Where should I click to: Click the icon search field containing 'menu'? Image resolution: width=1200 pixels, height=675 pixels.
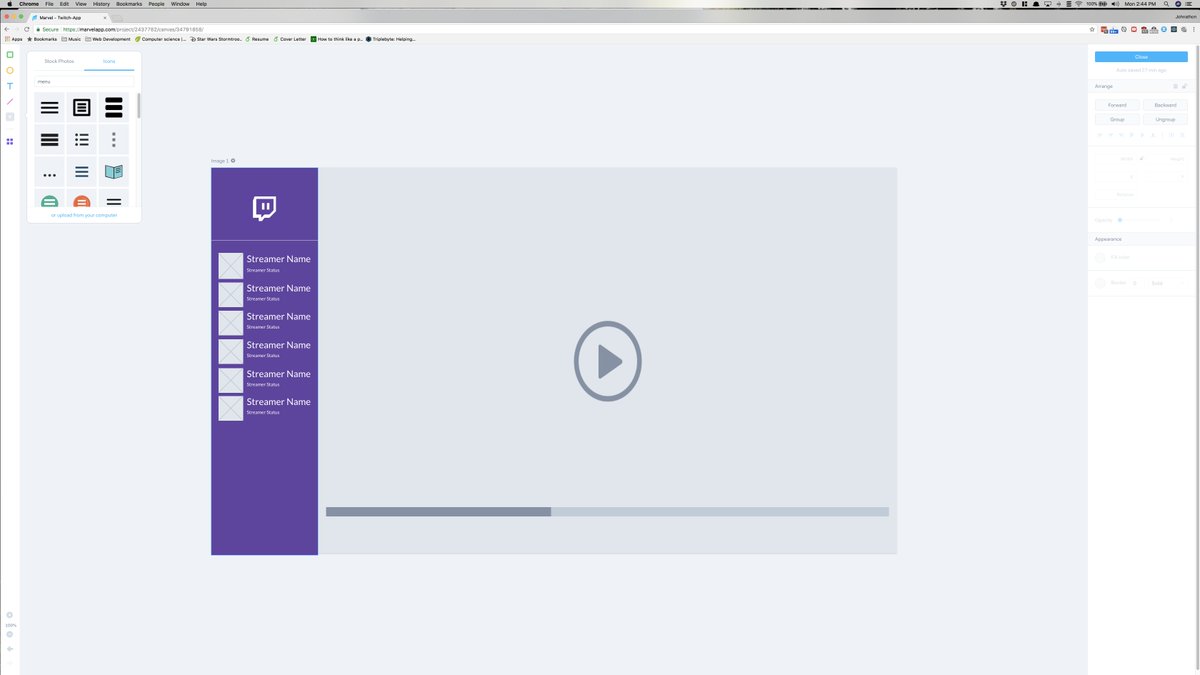tap(84, 81)
